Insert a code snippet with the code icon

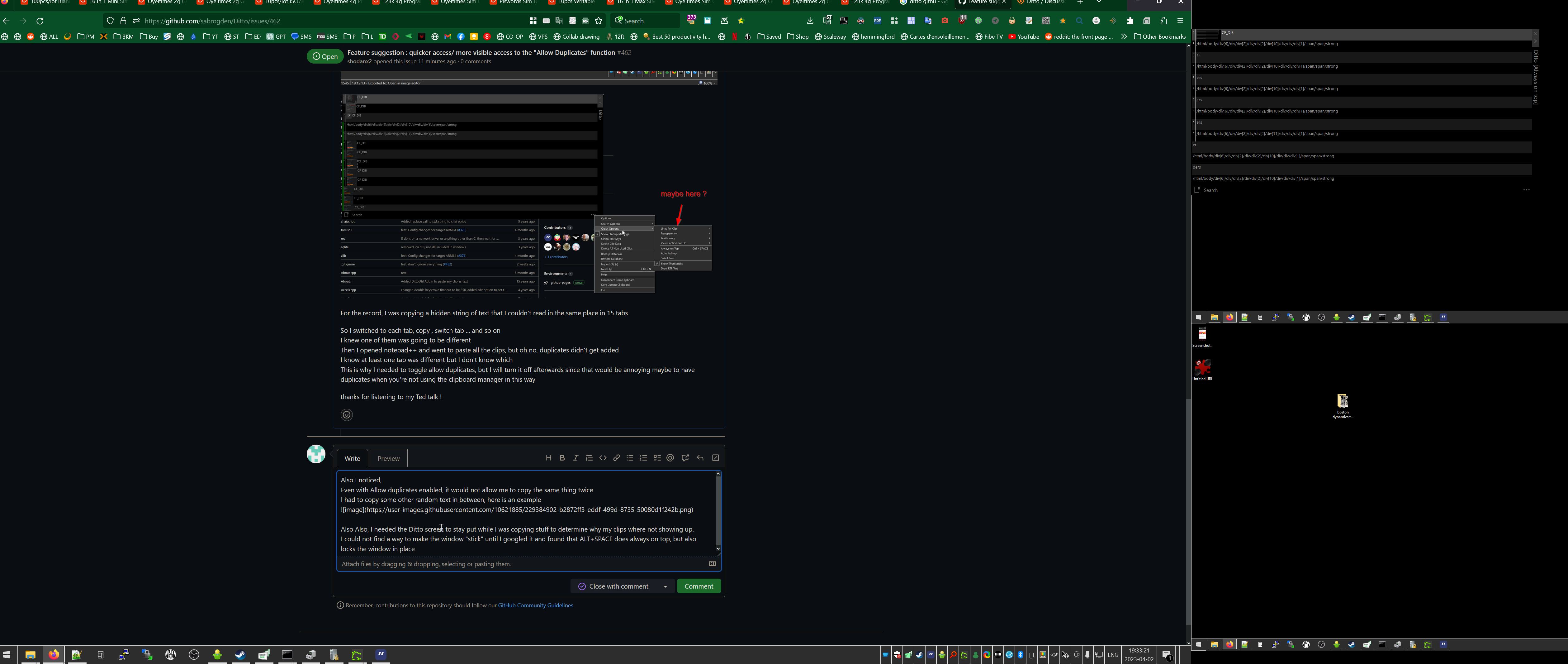coord(603,457)
